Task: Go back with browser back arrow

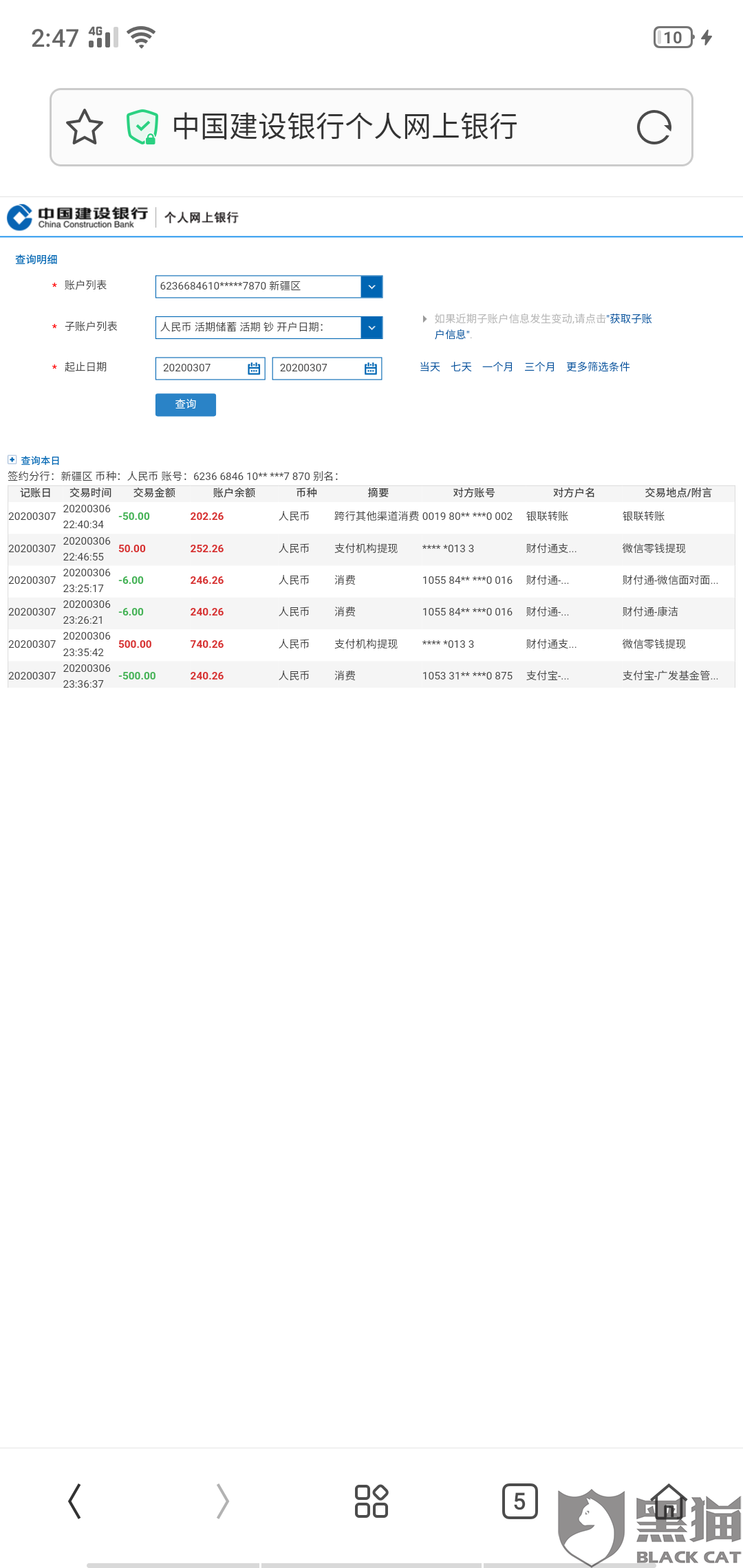Action: pos(75,1501)
